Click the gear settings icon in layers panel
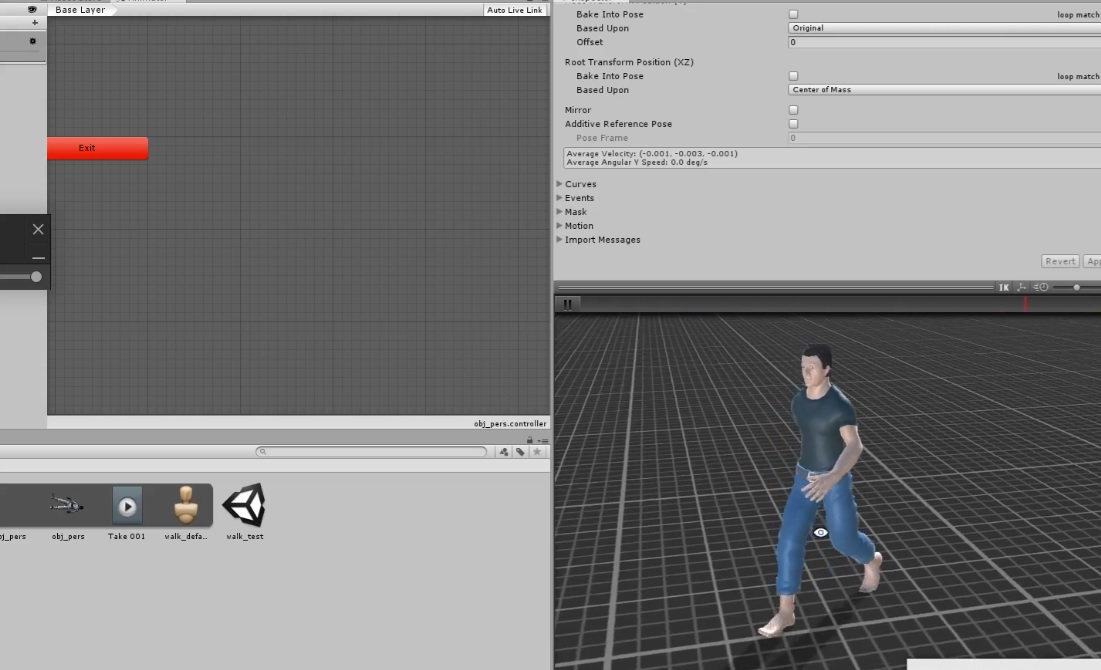The image size is (1101, 670). pyautogui.click(x=32, y=41)
